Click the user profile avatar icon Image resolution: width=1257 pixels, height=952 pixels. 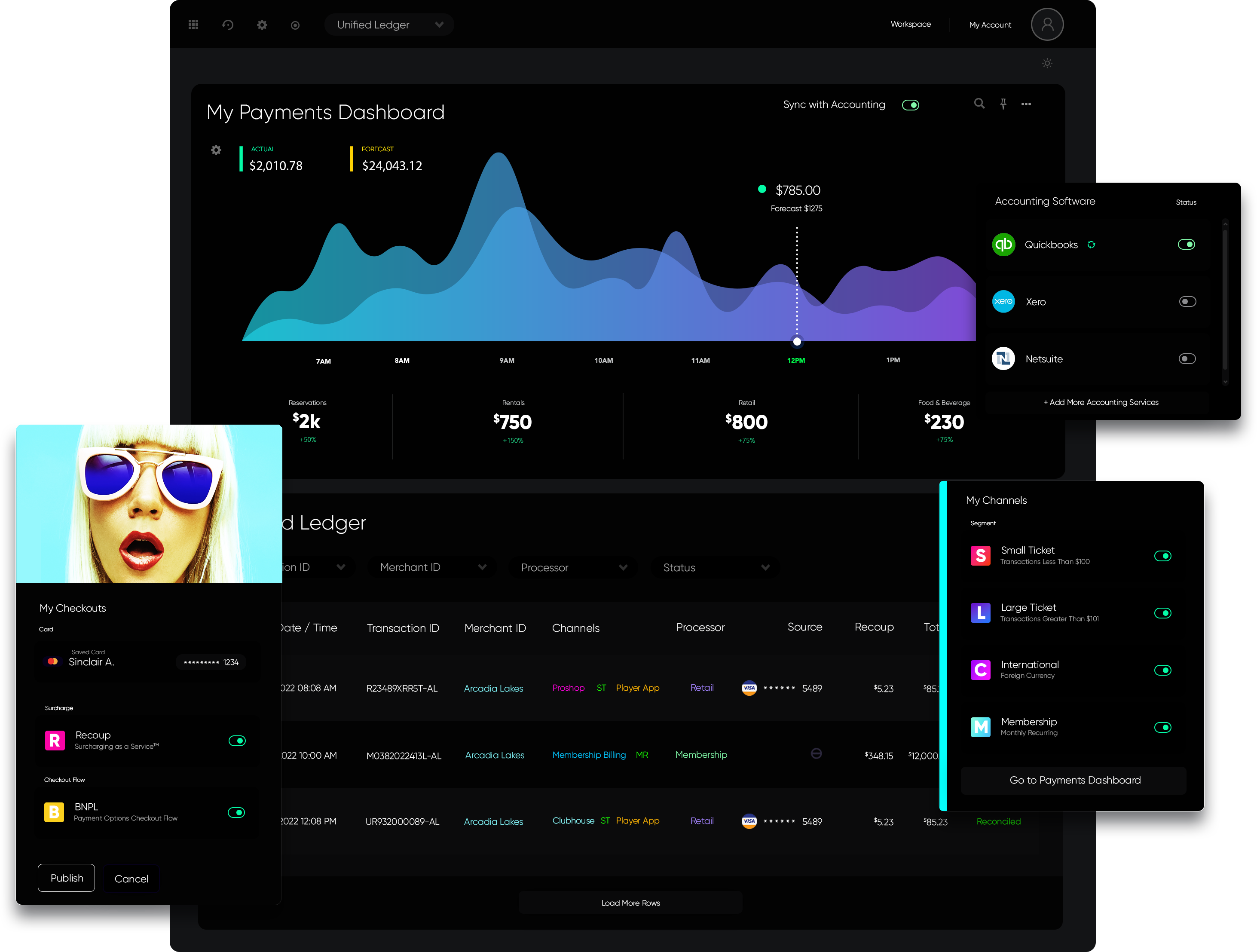pyautogui.click(x=1047, y=24)
